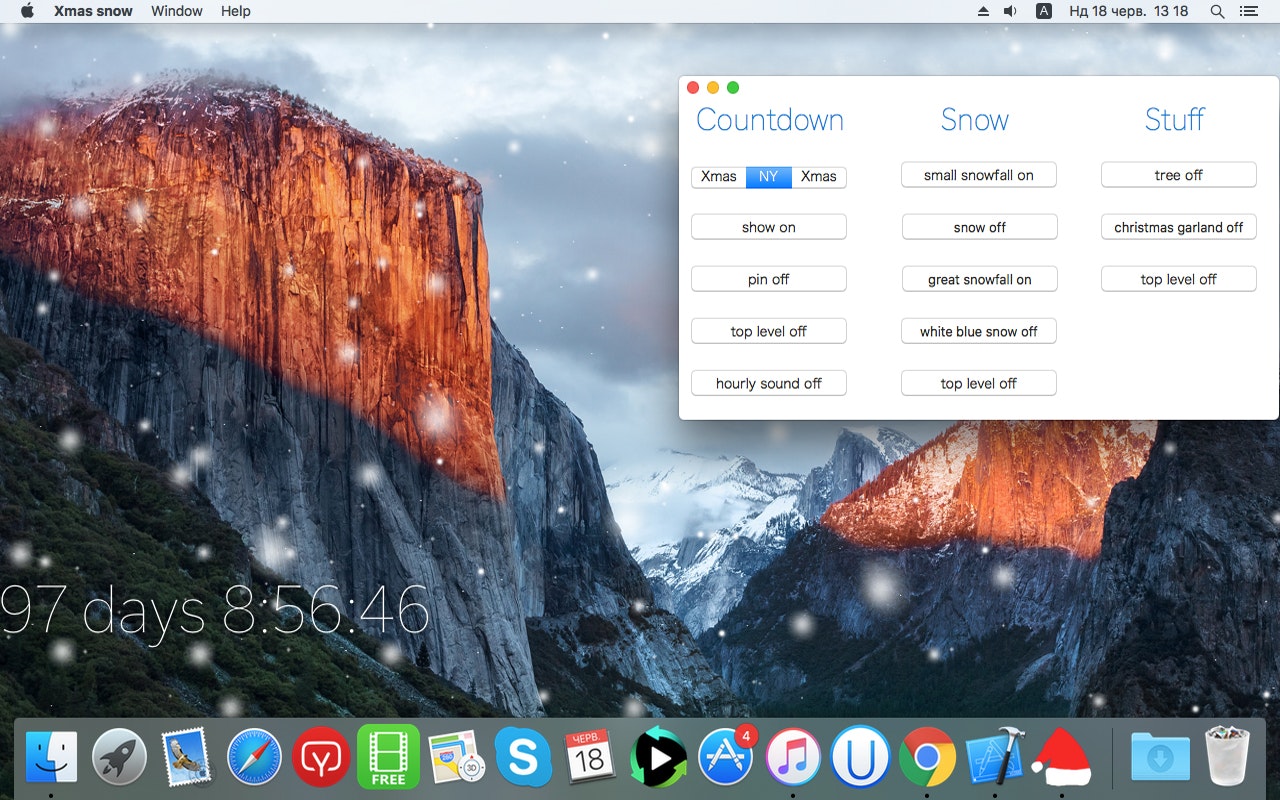Viewport: 1280px width, 800px height.
Task: Open App Store with 4 badge
Action: coord(725,756)
